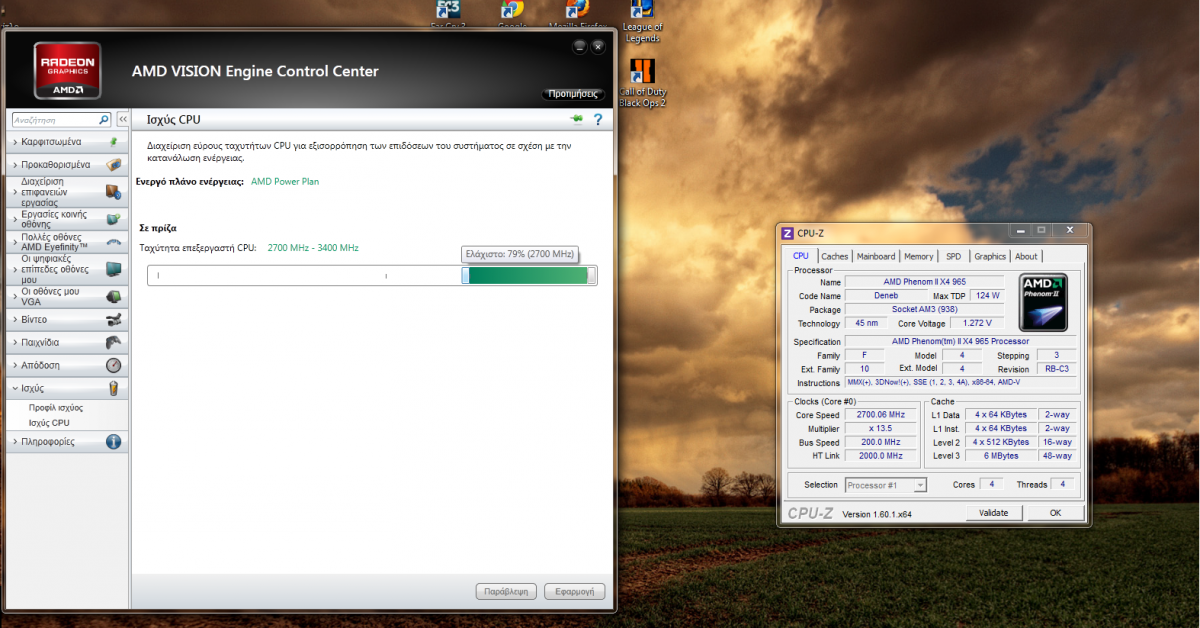Switch to the Caches tab in CPU-Z
1200x628 pixels.
tap(834, 256)
